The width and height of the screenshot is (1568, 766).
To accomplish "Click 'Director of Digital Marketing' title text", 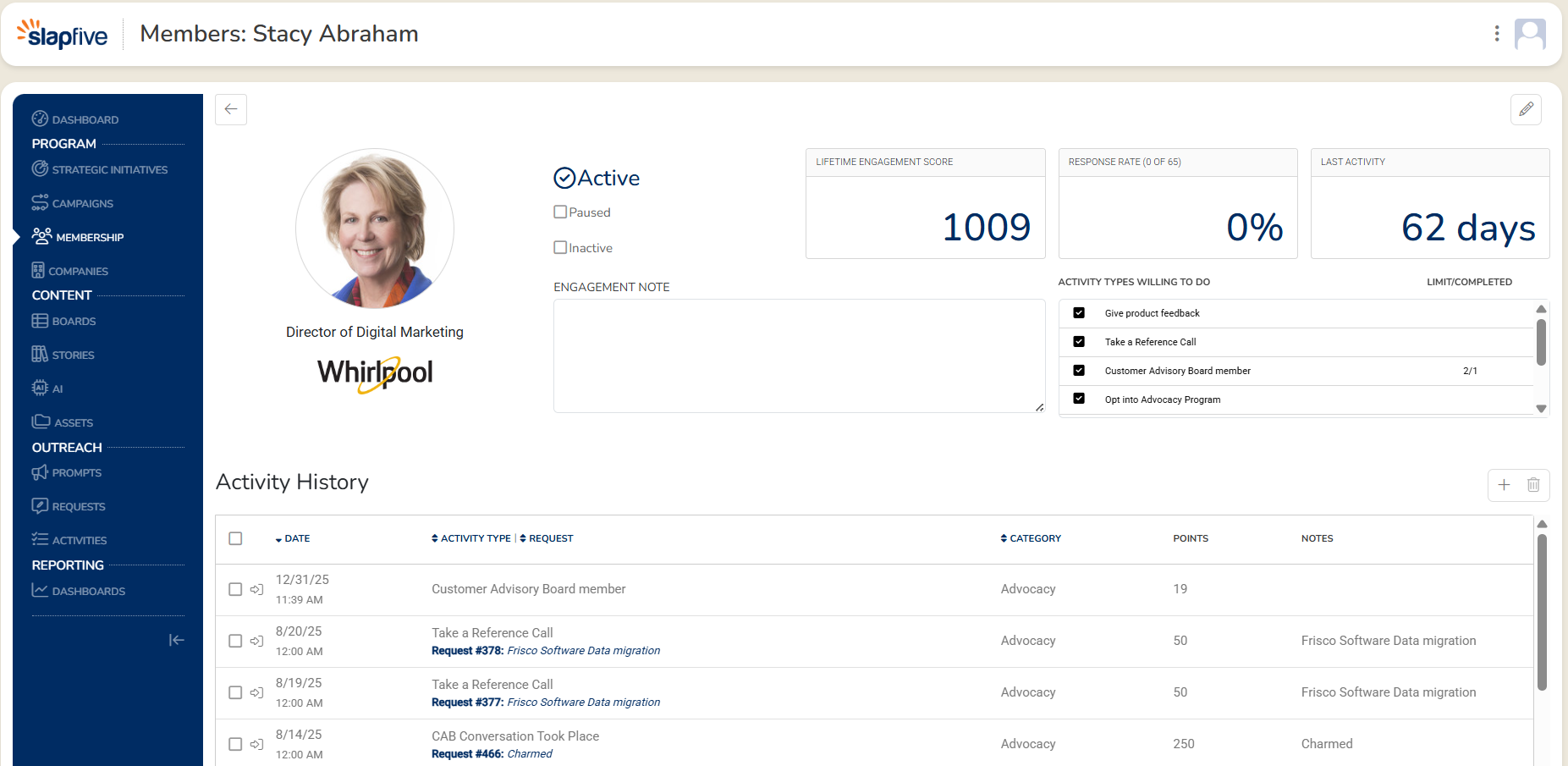I will (x=375, y=332).
